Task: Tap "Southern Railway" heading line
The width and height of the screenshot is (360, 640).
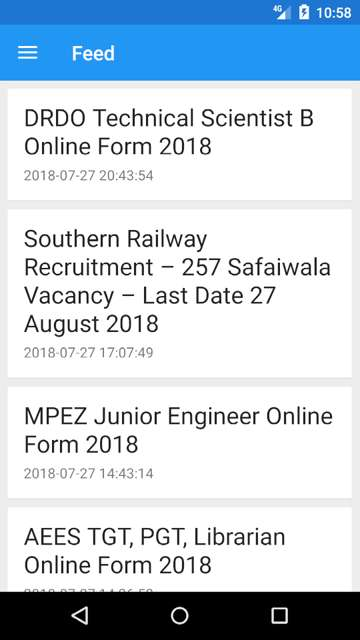Action: [116, 240]
